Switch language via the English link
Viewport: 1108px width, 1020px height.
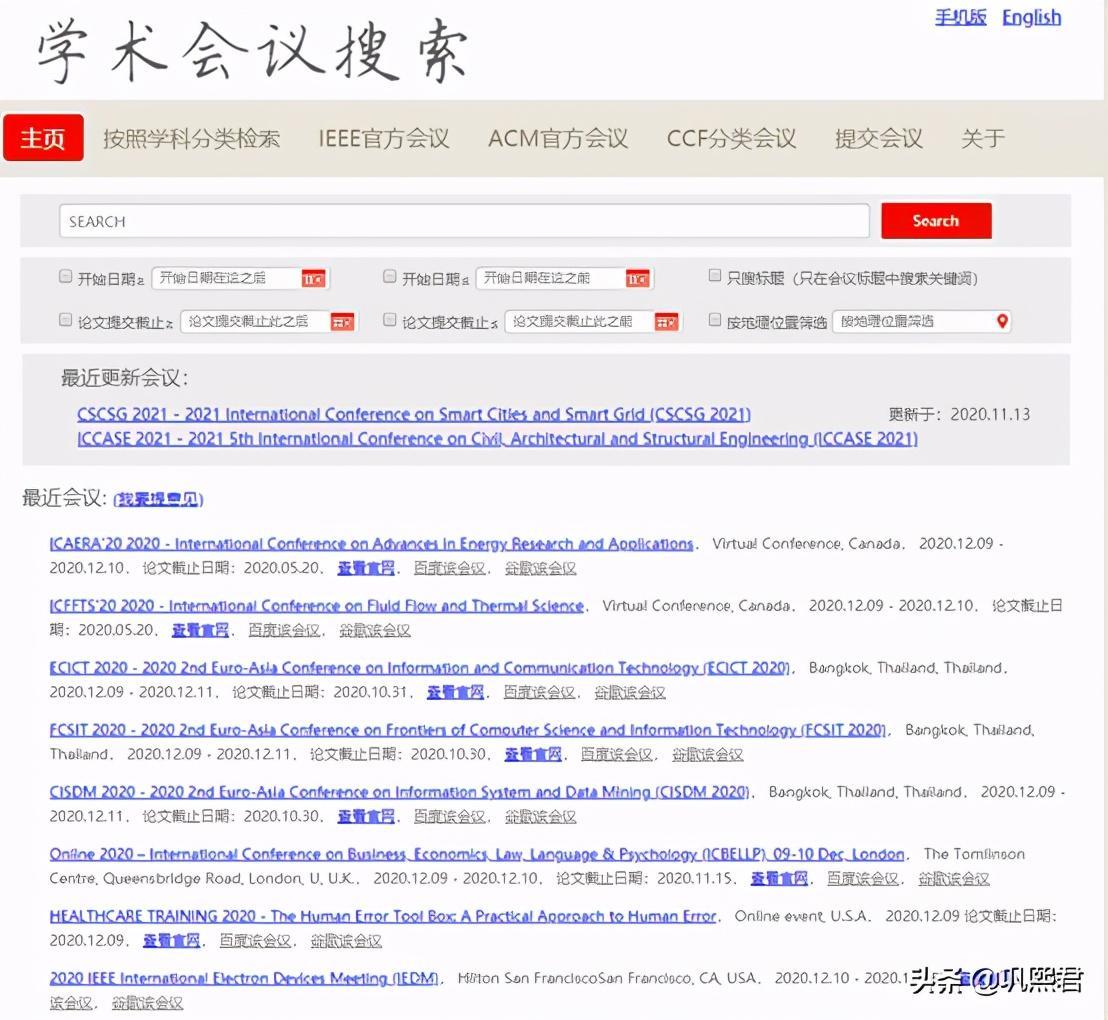point(1031,17)
